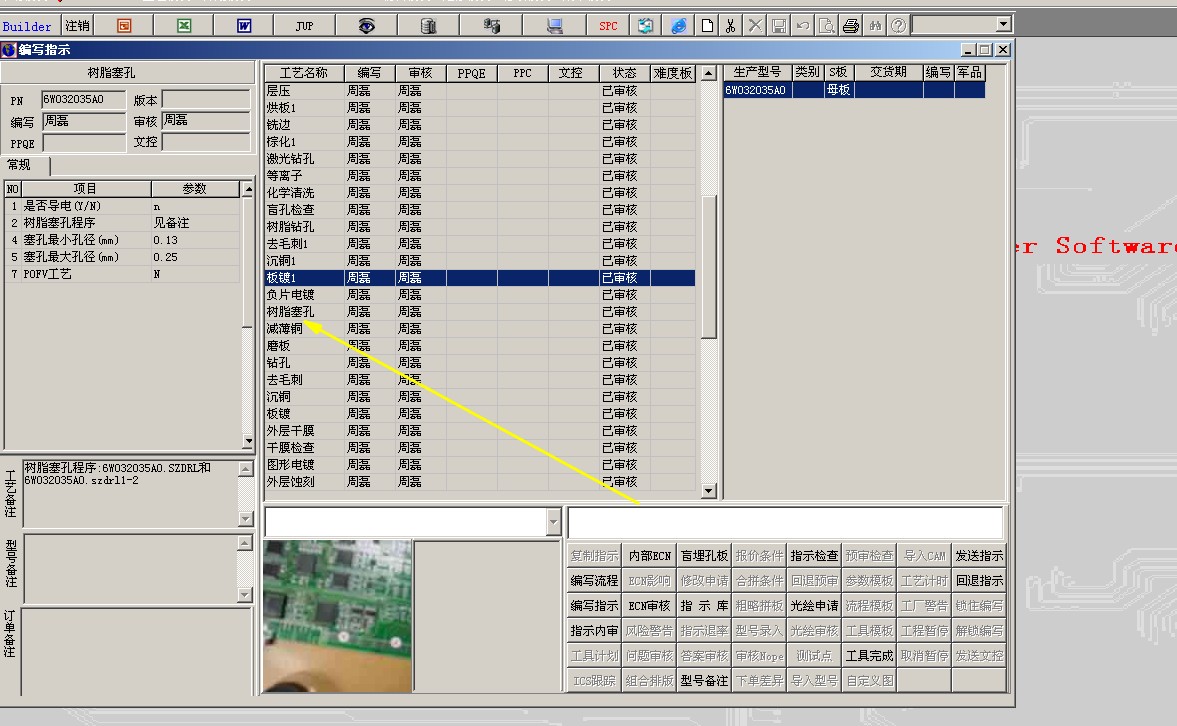Click the 盲埋孔板 button

704,556
